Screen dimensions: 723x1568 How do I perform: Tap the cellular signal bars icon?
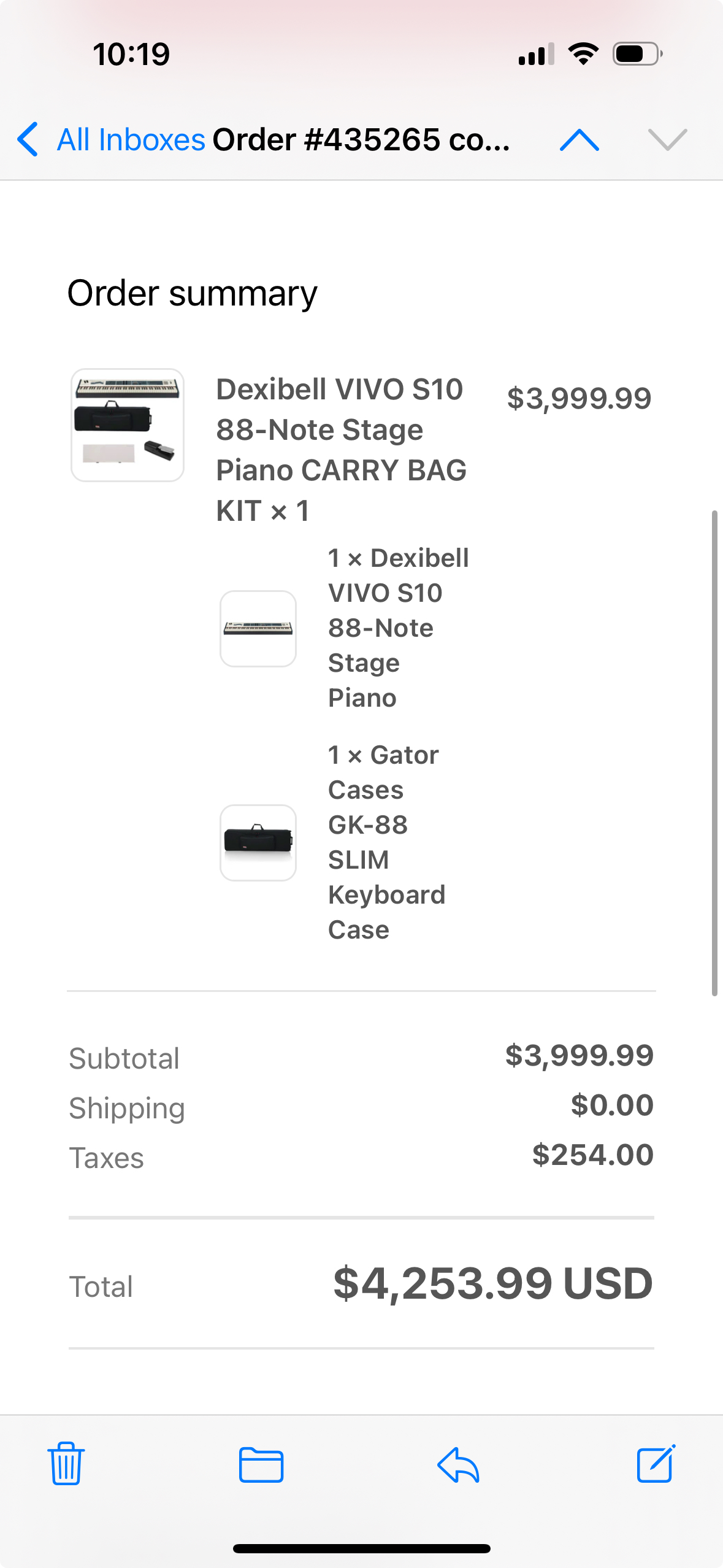537,54
